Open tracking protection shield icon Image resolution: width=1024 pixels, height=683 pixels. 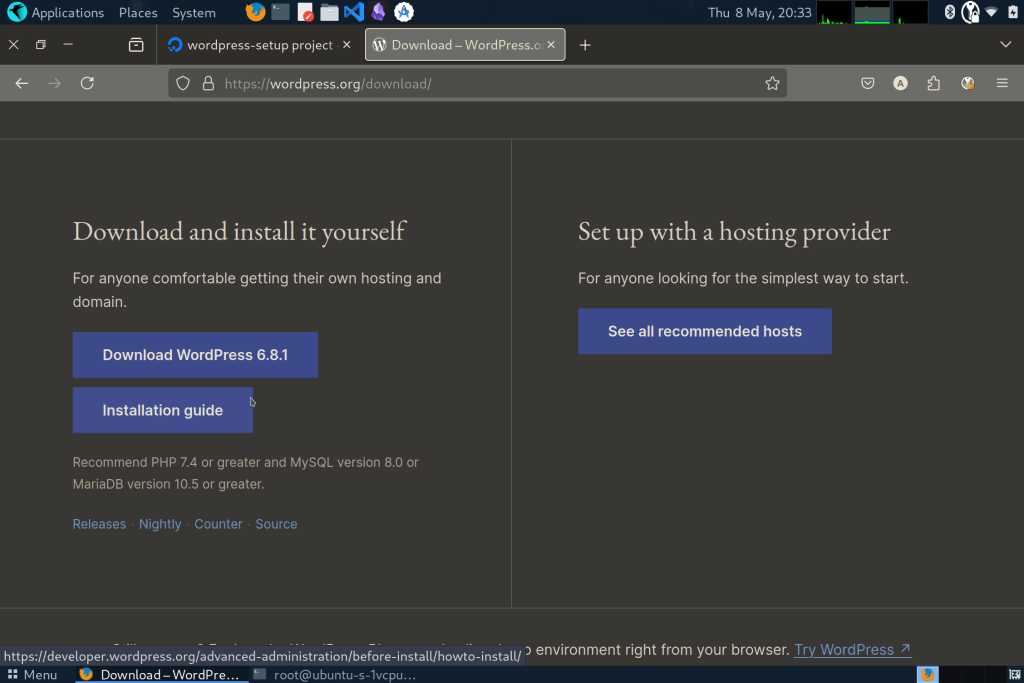tap(183, 84)
